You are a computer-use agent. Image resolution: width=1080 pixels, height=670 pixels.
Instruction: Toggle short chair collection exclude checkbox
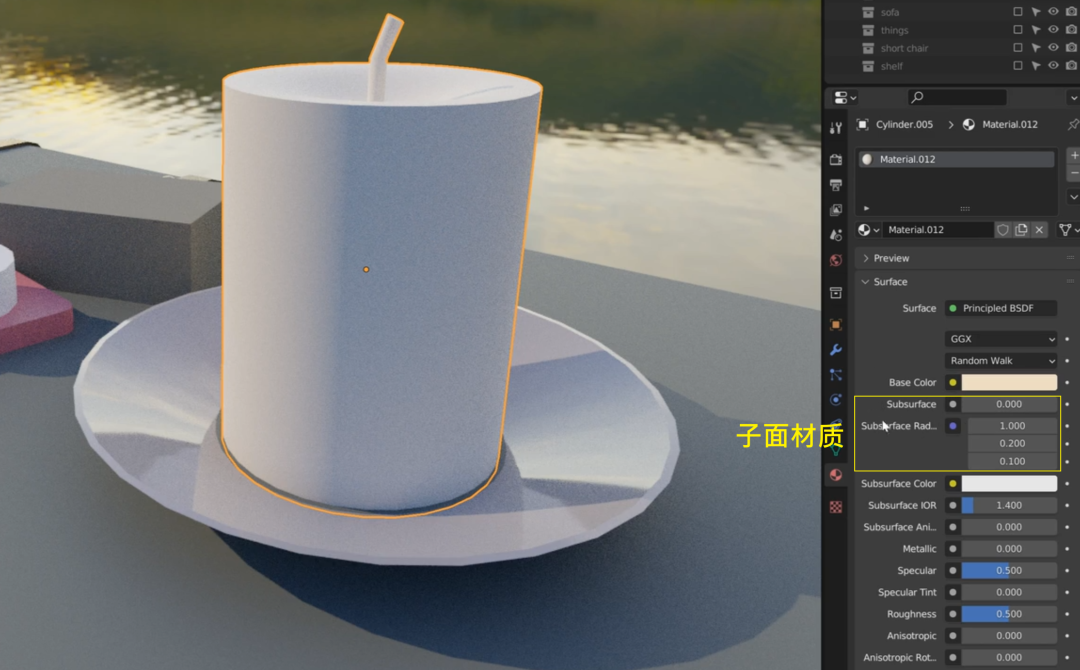1017,48
